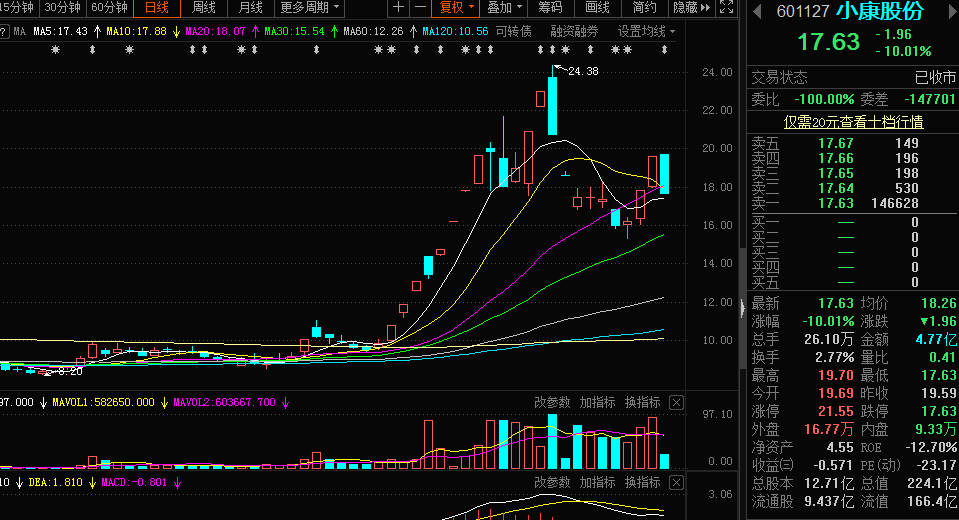
Task: Switch to the 60分钟 chart tab
Action: (x=109, y=8)
